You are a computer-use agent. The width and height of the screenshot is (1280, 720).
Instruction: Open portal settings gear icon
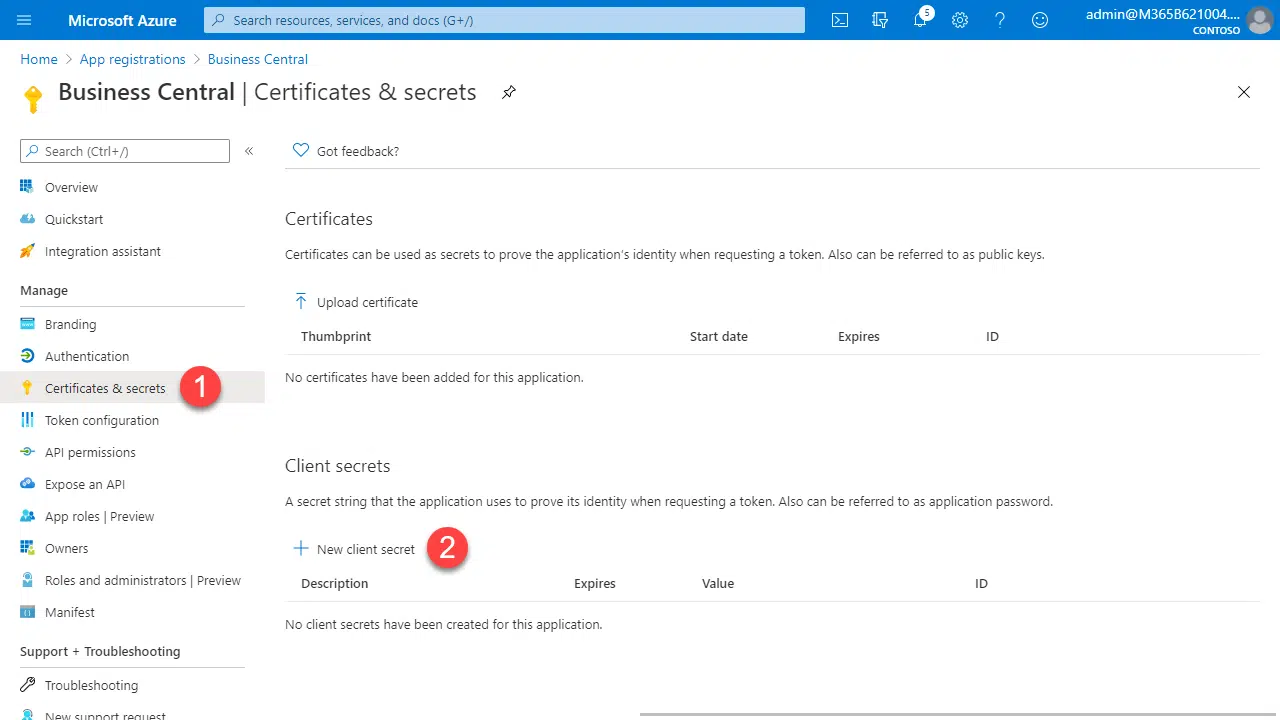[x=960, y=20]
